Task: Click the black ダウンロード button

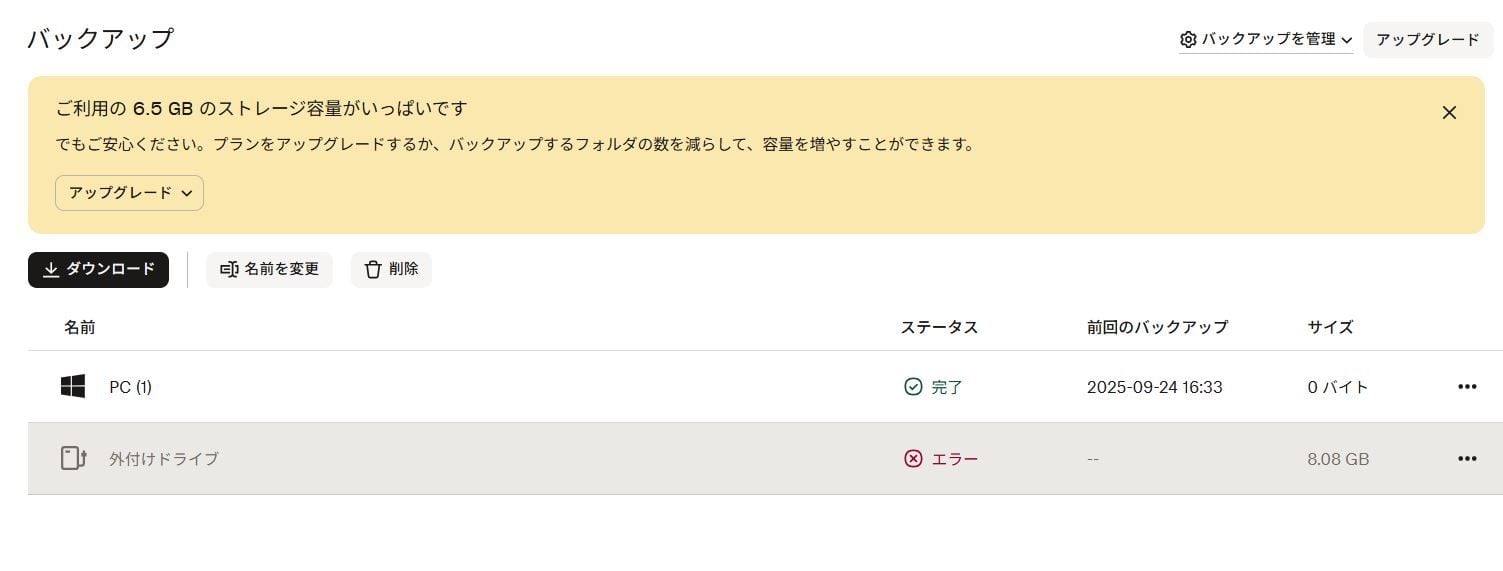Action: (98, 270)
